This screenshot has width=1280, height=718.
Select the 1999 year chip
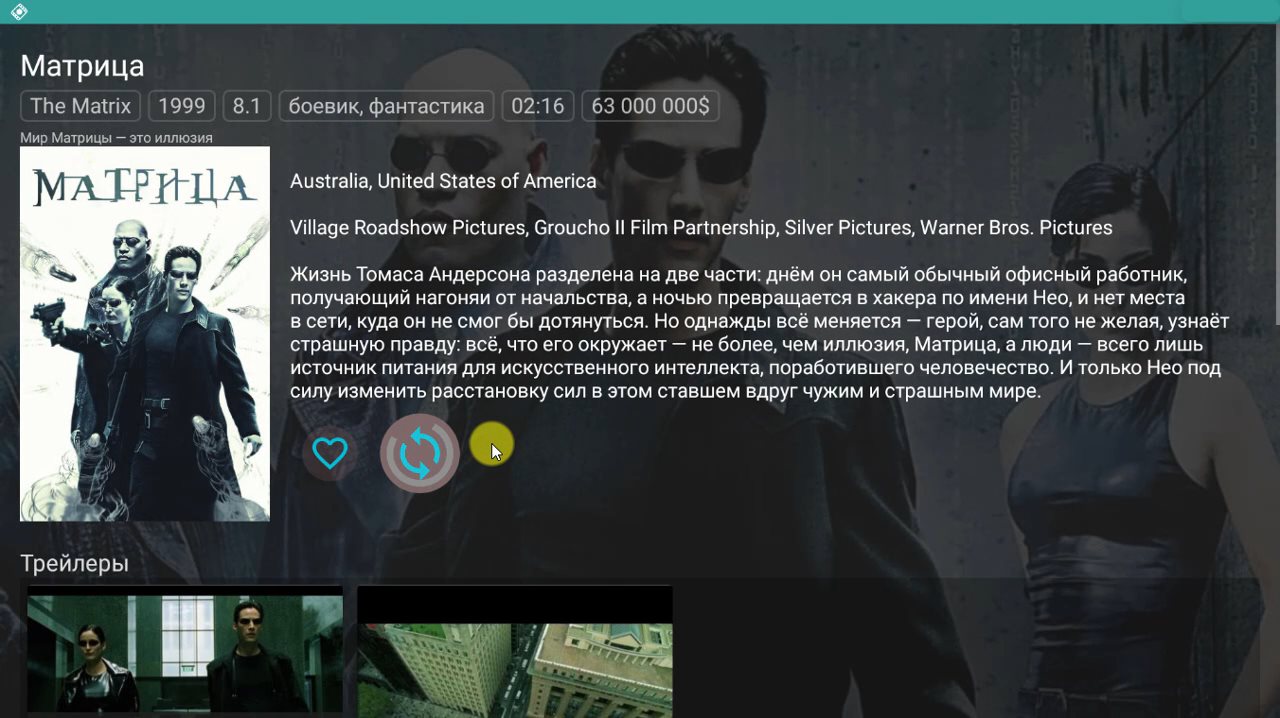tap(182, 106)
